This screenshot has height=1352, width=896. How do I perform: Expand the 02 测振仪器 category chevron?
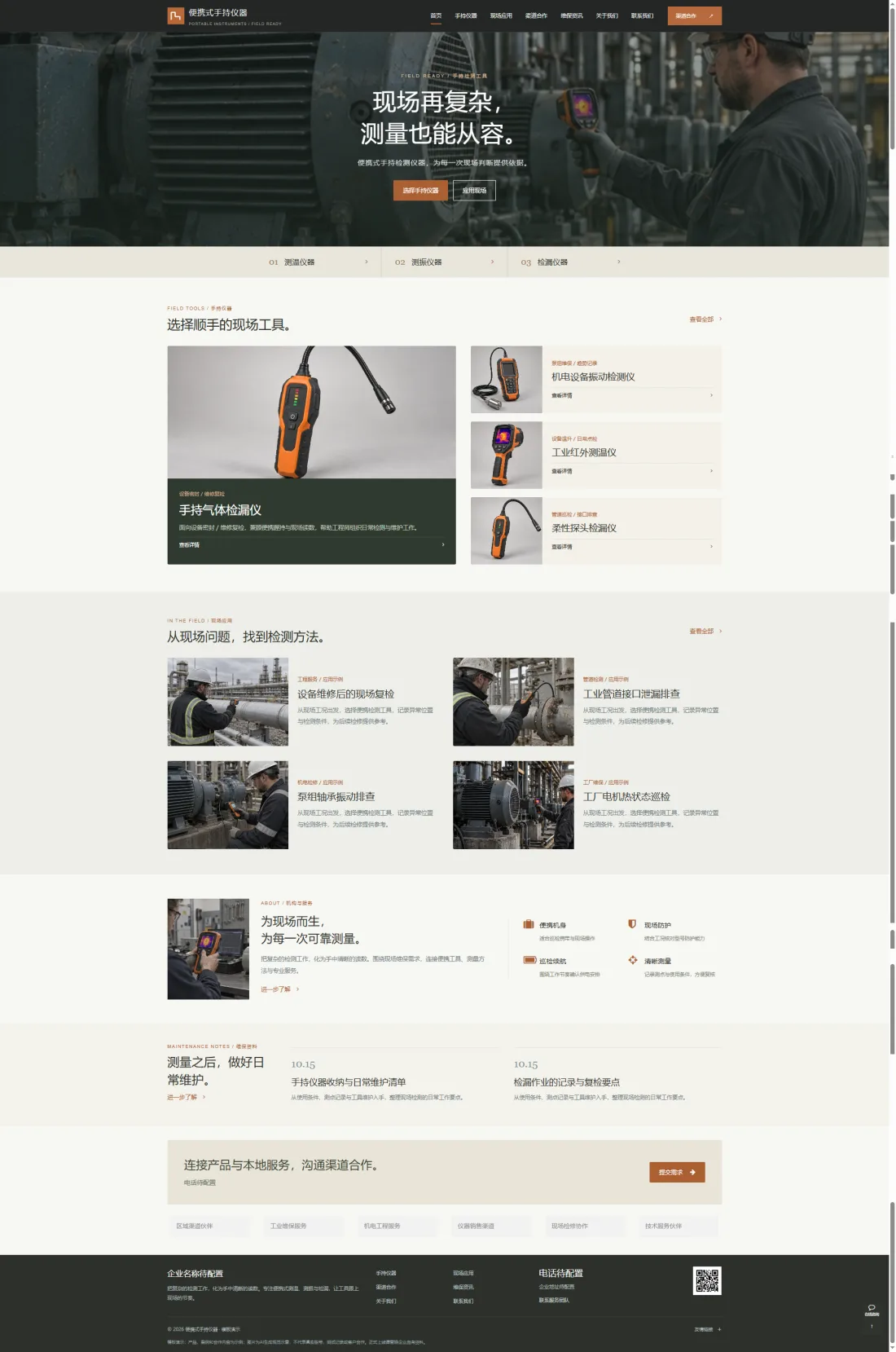pyautogui.click(x=492, y=262)
